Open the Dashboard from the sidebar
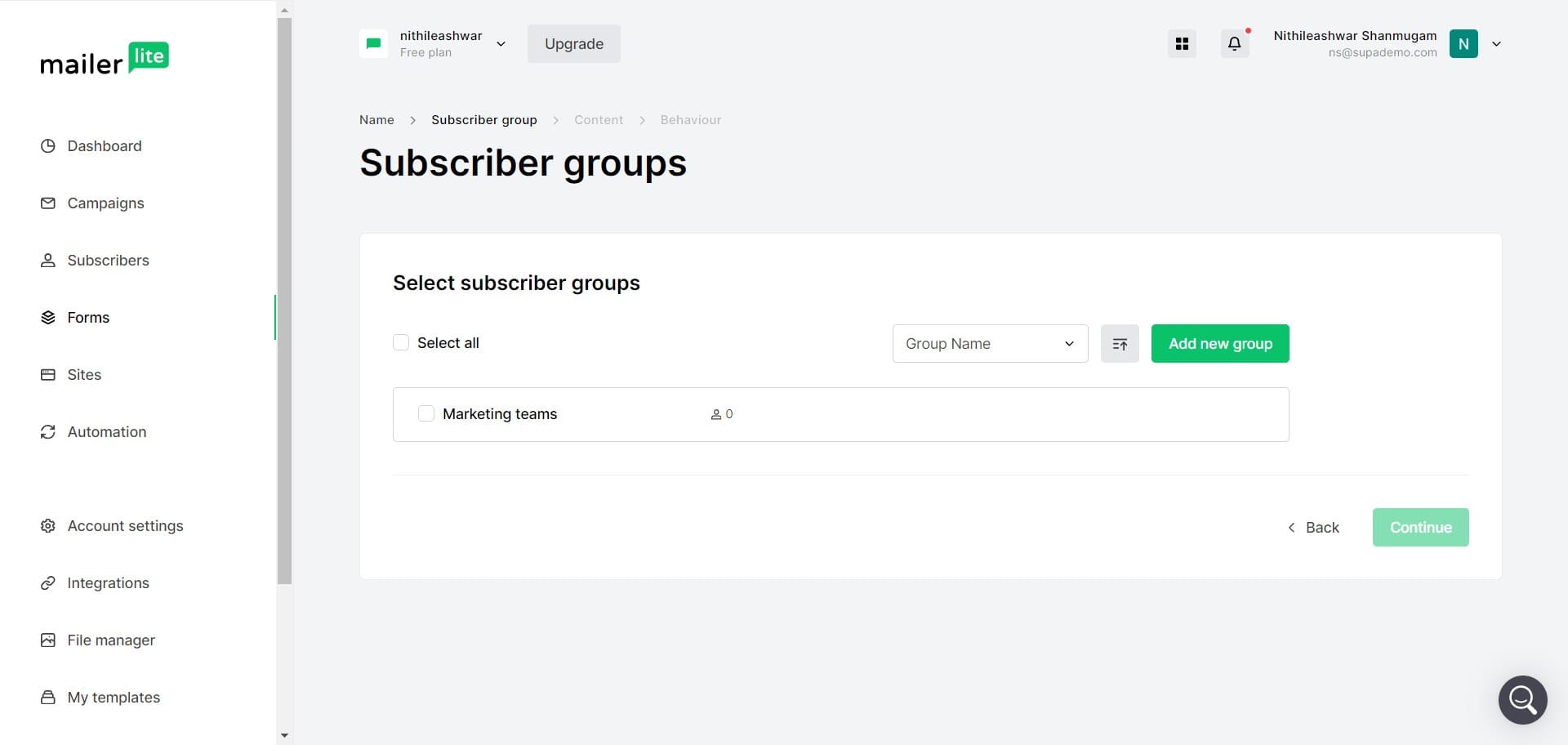This screenshot has height=745, width=1568. 104,145
